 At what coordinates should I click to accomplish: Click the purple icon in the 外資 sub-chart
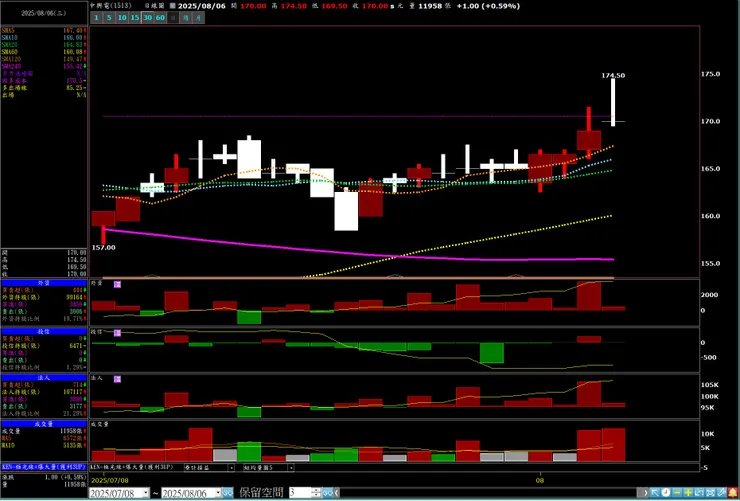[x=118, y=284]
